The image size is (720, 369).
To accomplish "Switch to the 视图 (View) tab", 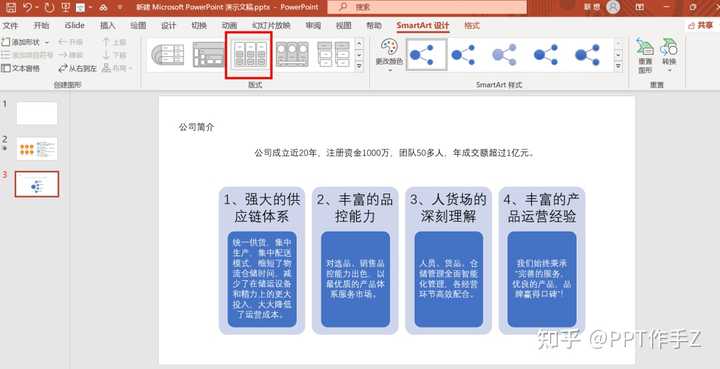I will point(343,26).
